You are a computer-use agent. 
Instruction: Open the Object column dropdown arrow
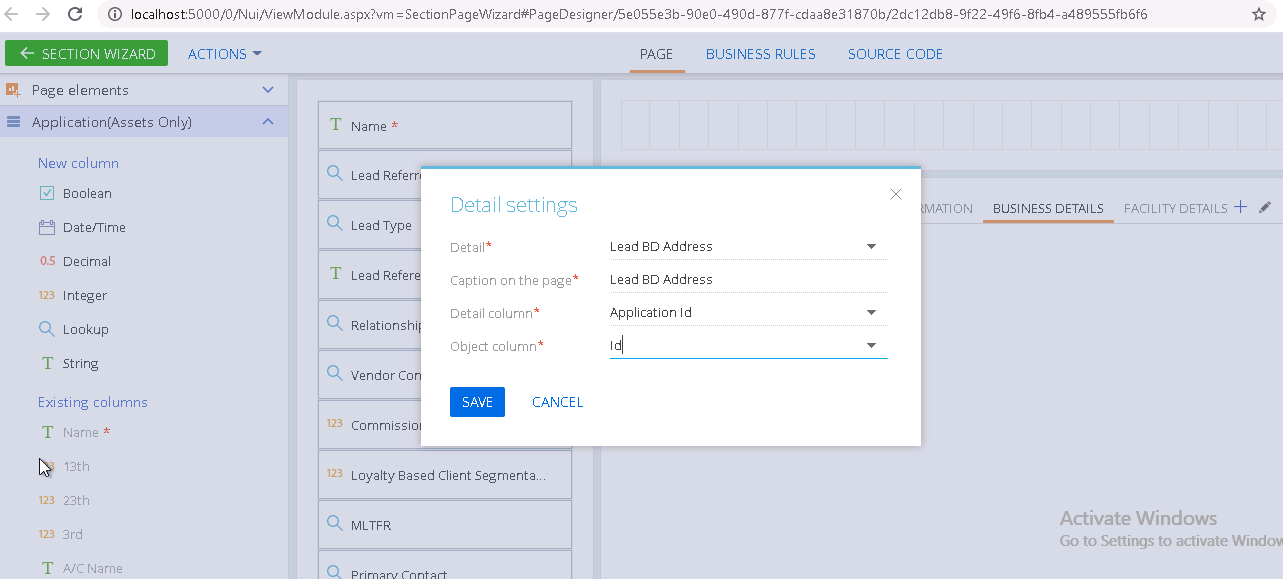click(x=871, y=346)
